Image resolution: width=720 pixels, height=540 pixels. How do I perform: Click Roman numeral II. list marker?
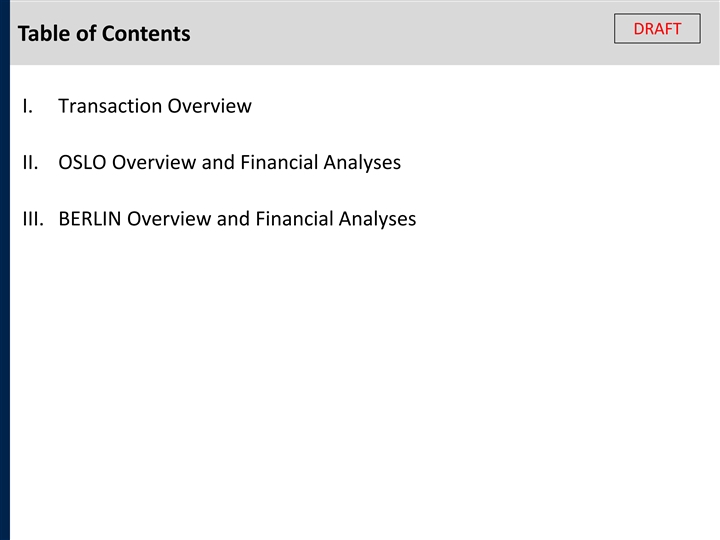point(30,162)
